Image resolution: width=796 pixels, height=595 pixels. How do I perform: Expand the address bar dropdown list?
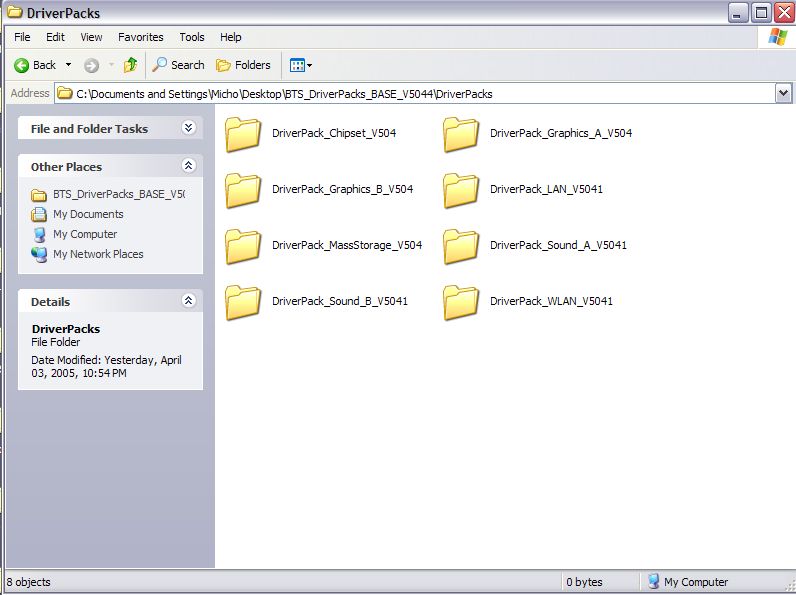(x=783, y=93)
